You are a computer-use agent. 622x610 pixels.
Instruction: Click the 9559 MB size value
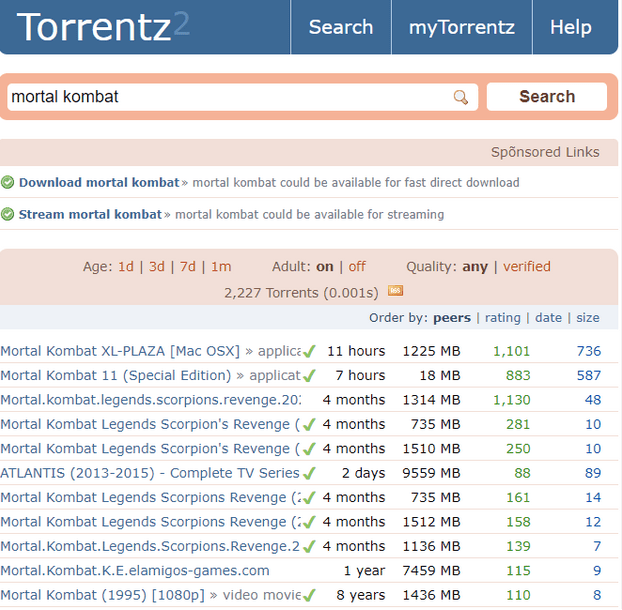click(x=431, y=473)
